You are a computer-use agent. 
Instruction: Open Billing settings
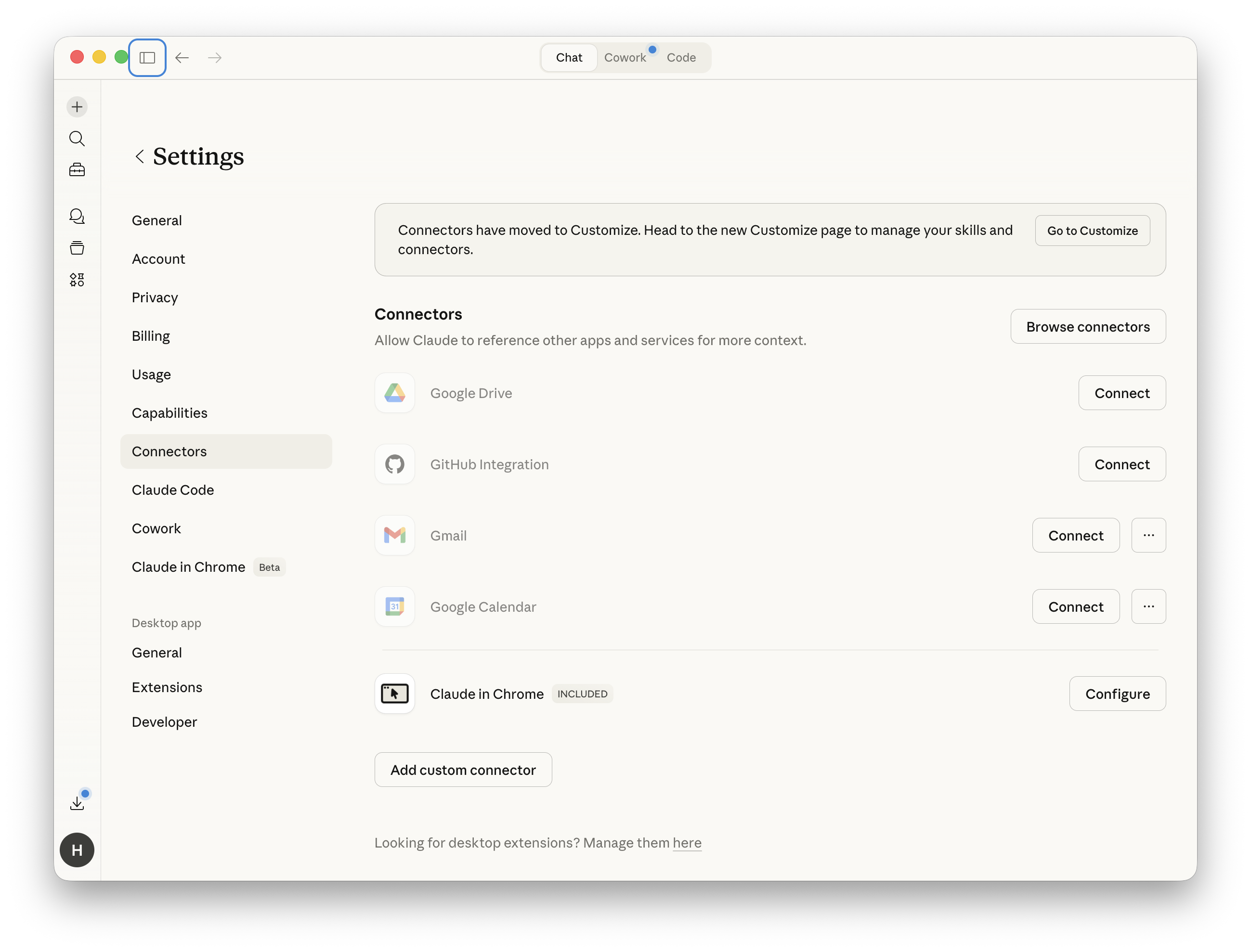coord(226,336)
